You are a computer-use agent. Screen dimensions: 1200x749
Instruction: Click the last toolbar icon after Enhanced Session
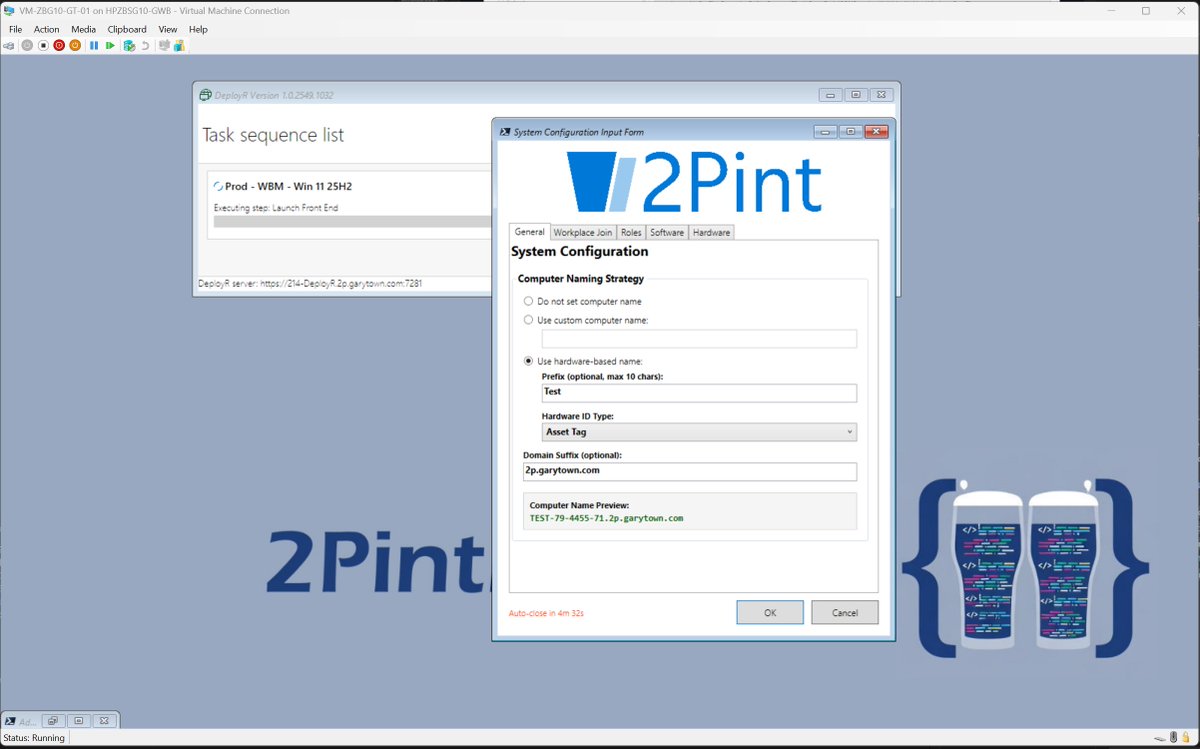click(x=179, y=46)
